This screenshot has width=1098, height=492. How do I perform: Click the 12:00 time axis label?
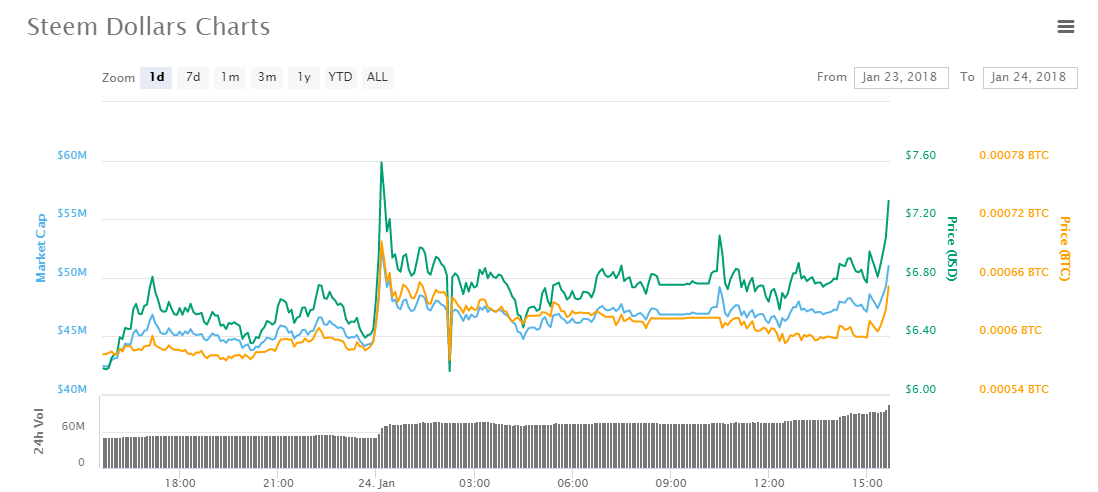[769, 483]
